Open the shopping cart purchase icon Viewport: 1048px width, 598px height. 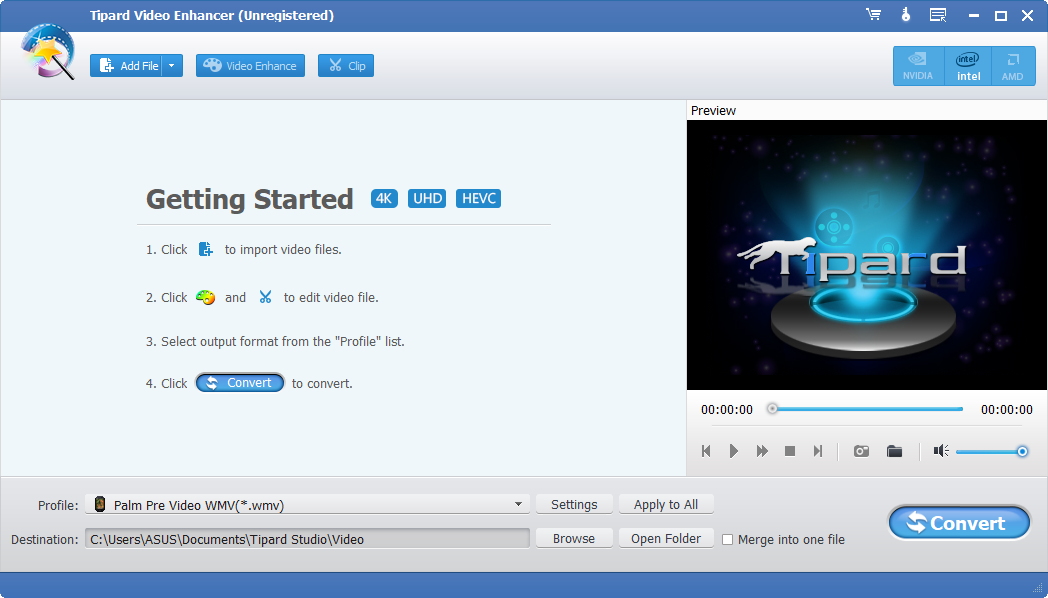coord(874,15)
